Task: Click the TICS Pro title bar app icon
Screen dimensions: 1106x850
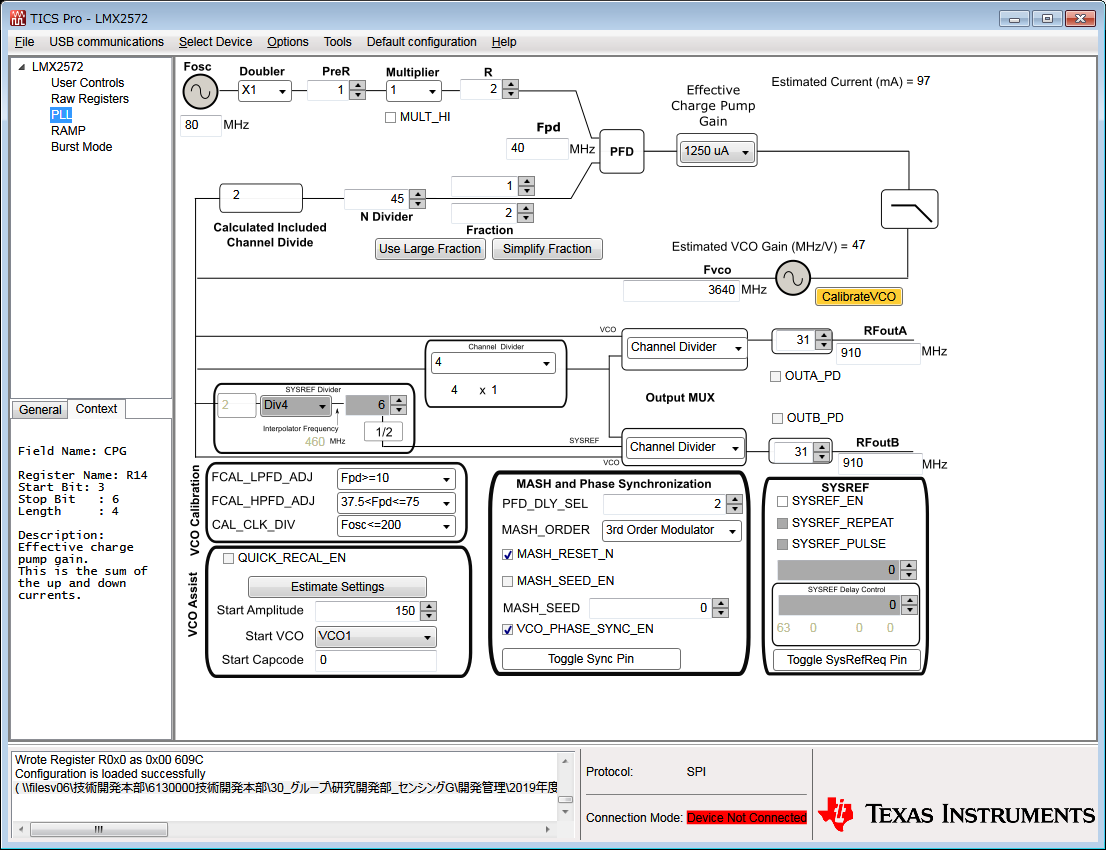Action: 18,18
